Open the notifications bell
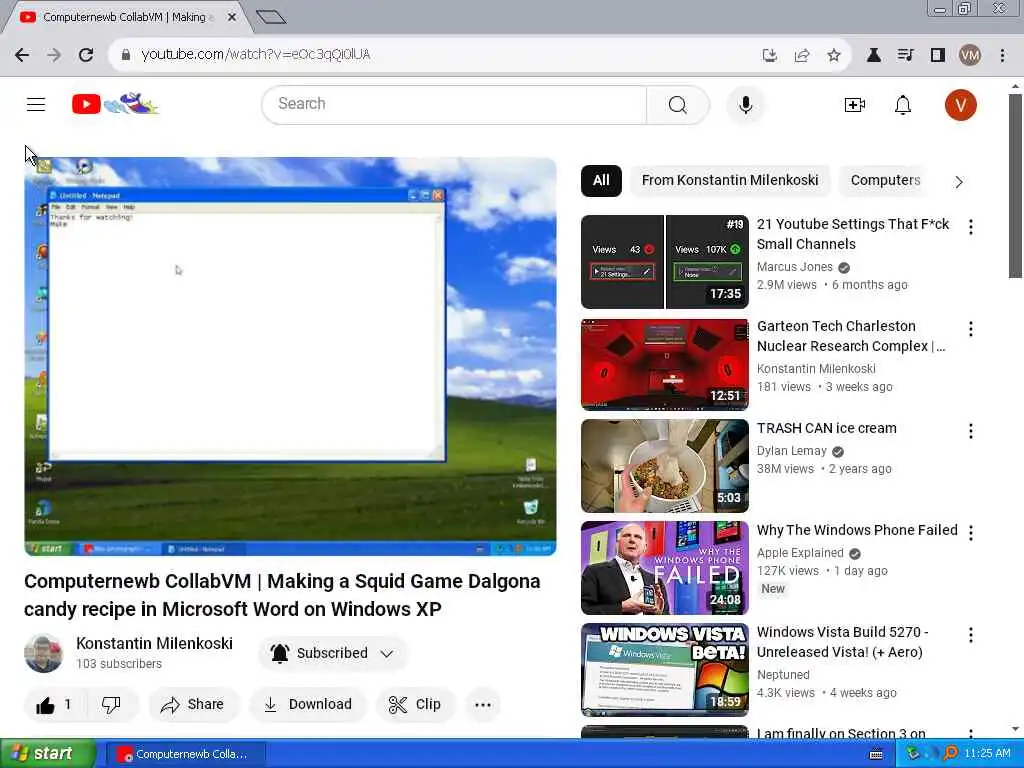 coord(903,104)
